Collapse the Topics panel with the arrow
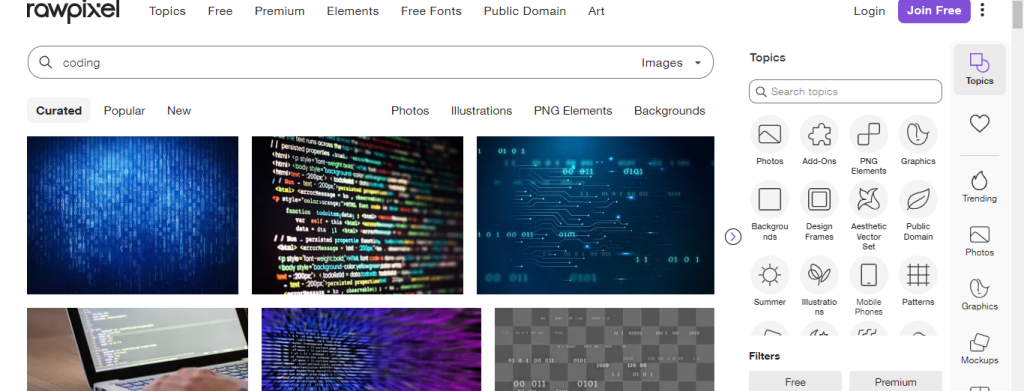The width and height of the screenshot is (1024, 391). click(733, 236)
